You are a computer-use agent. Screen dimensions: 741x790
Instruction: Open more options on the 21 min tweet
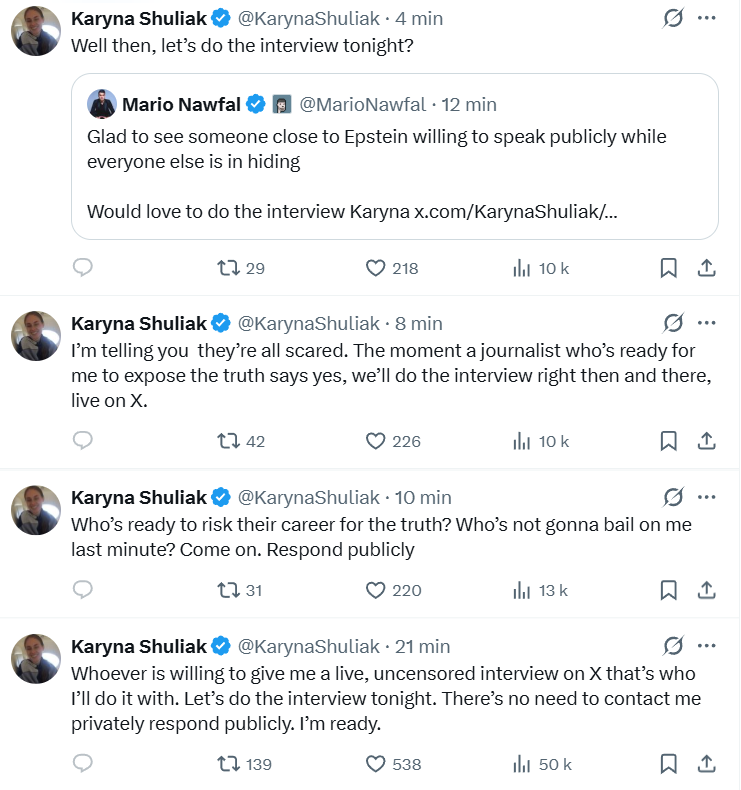[x=706, y=645]
